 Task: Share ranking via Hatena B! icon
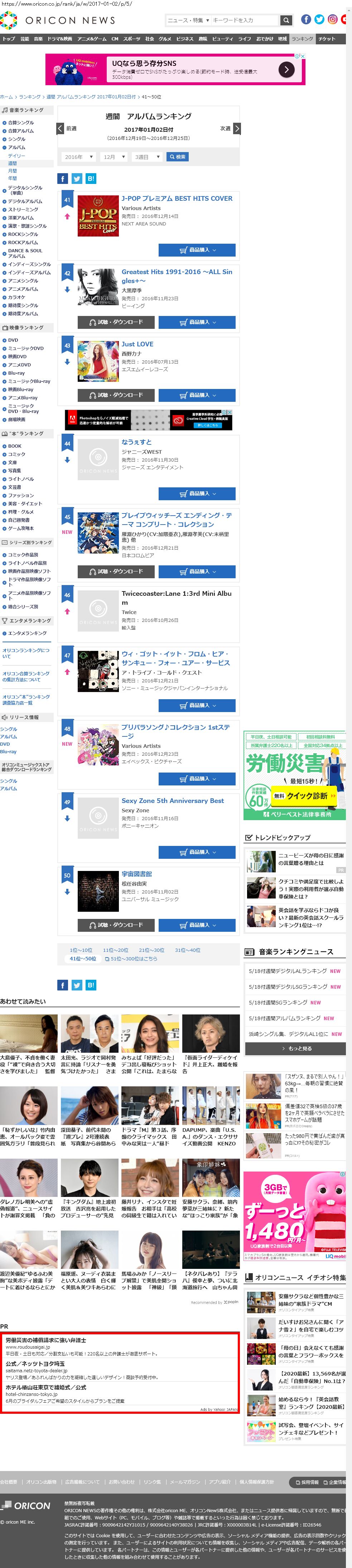coord(91,178)
